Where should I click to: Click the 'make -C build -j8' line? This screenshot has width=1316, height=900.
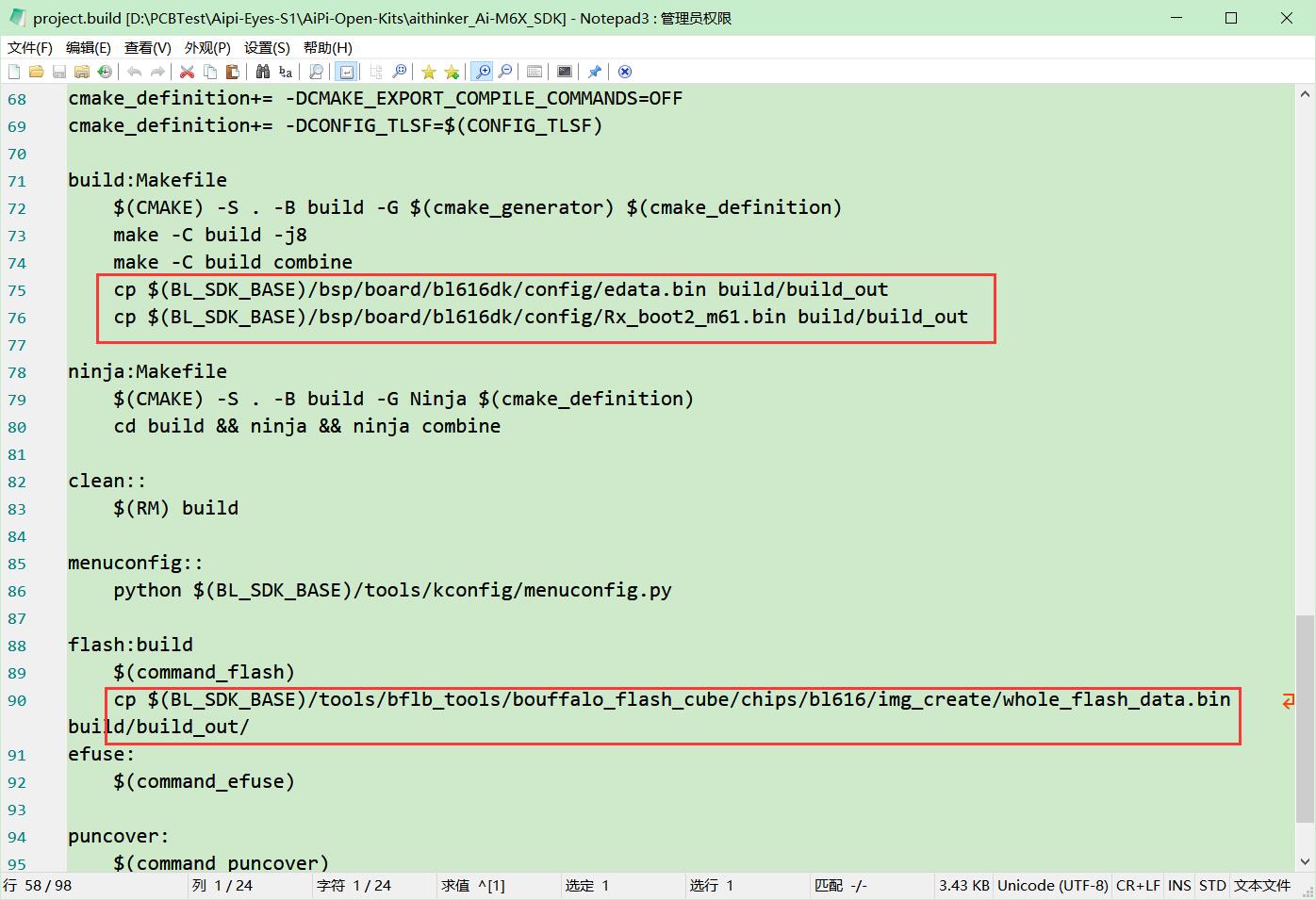point(210,235)
